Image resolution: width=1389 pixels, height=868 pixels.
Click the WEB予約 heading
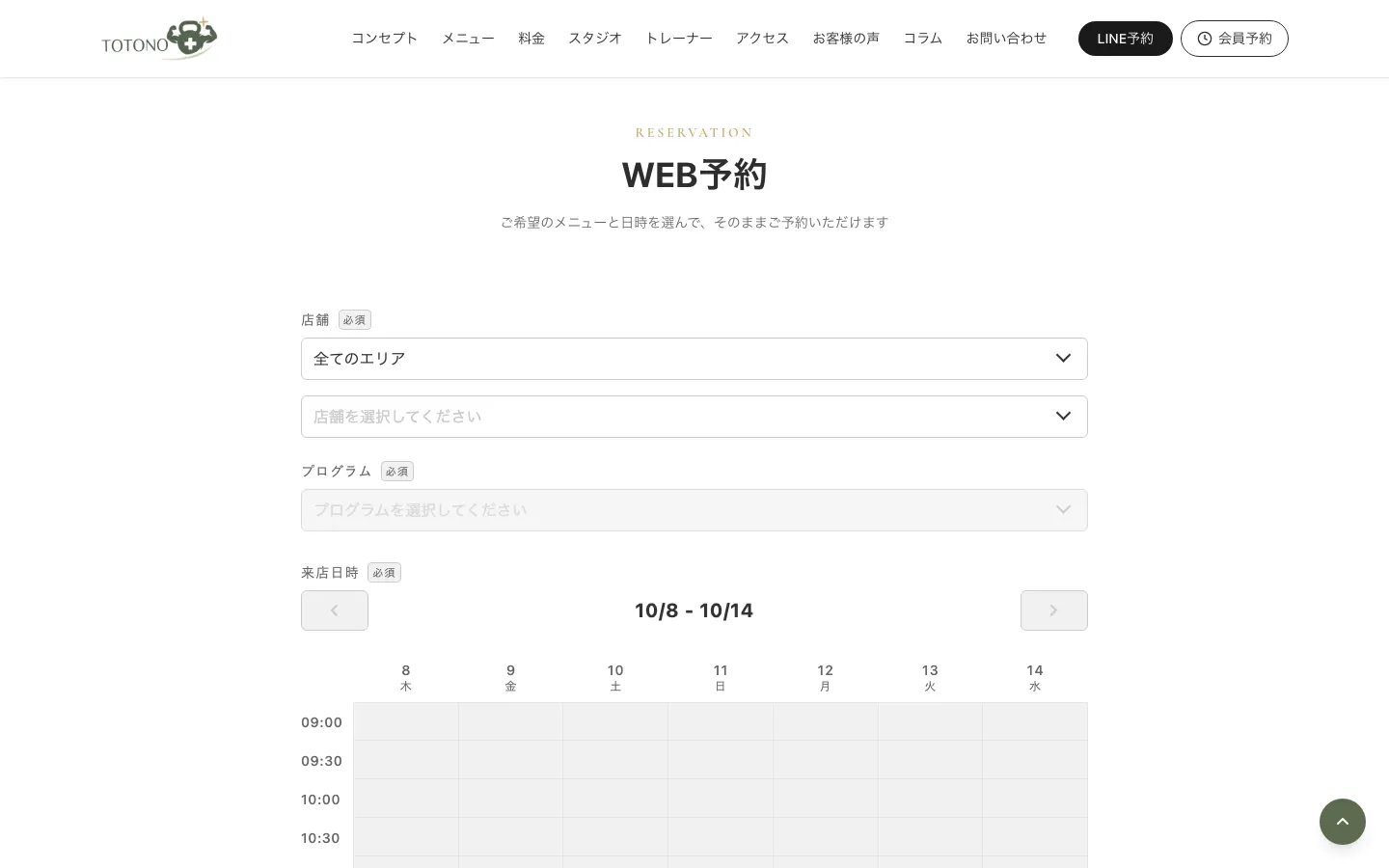click(694, 175)
